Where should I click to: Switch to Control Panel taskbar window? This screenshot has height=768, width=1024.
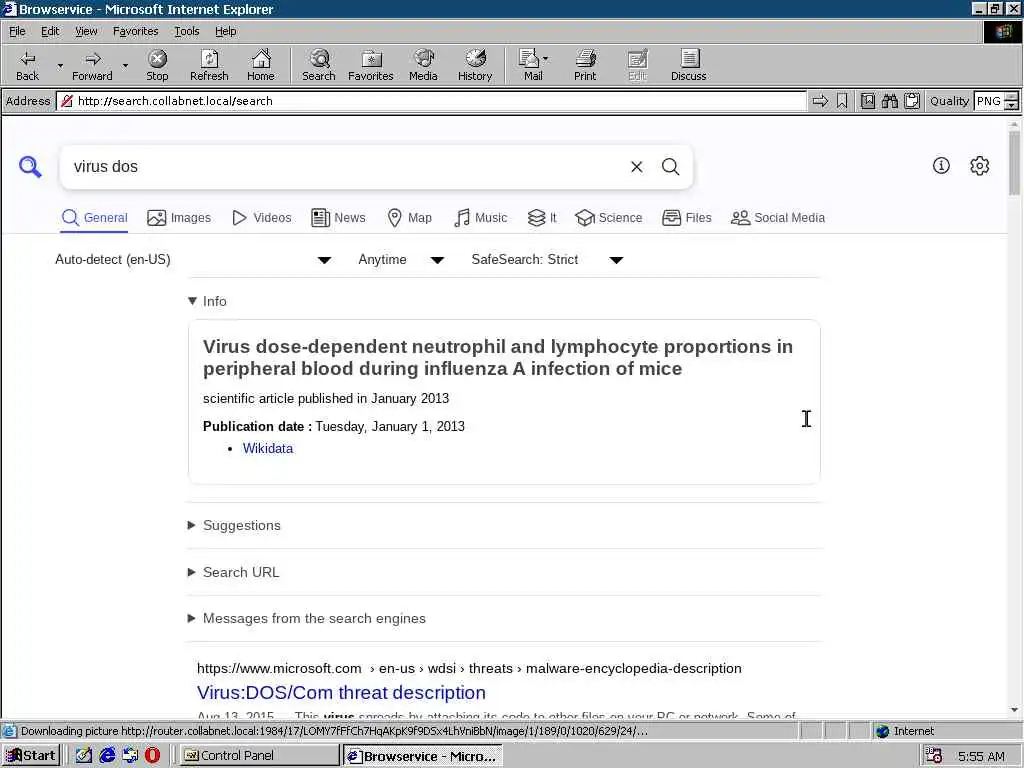pos(259,756)
